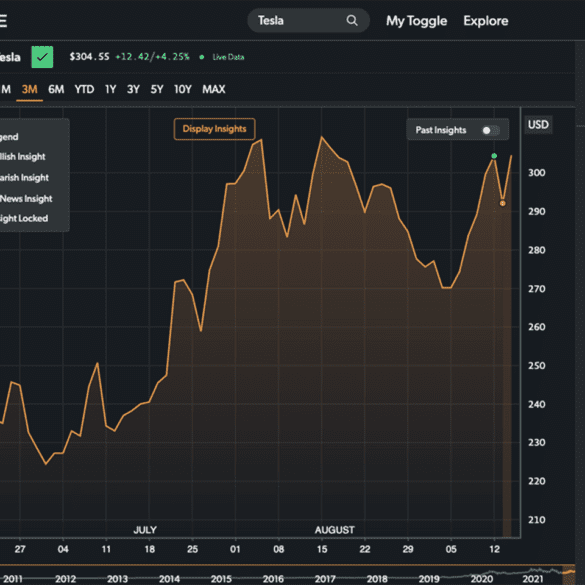Switch to 1Y time range
The image size is (585, 585).
tap(110, 90)
